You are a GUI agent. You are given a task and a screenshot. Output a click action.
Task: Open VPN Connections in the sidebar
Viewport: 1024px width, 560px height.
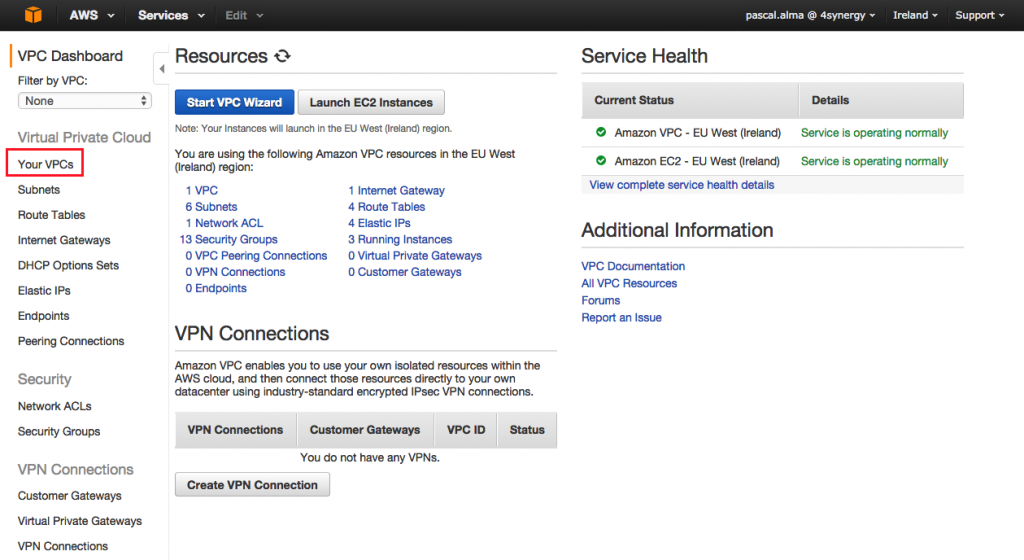pos(63,546)
